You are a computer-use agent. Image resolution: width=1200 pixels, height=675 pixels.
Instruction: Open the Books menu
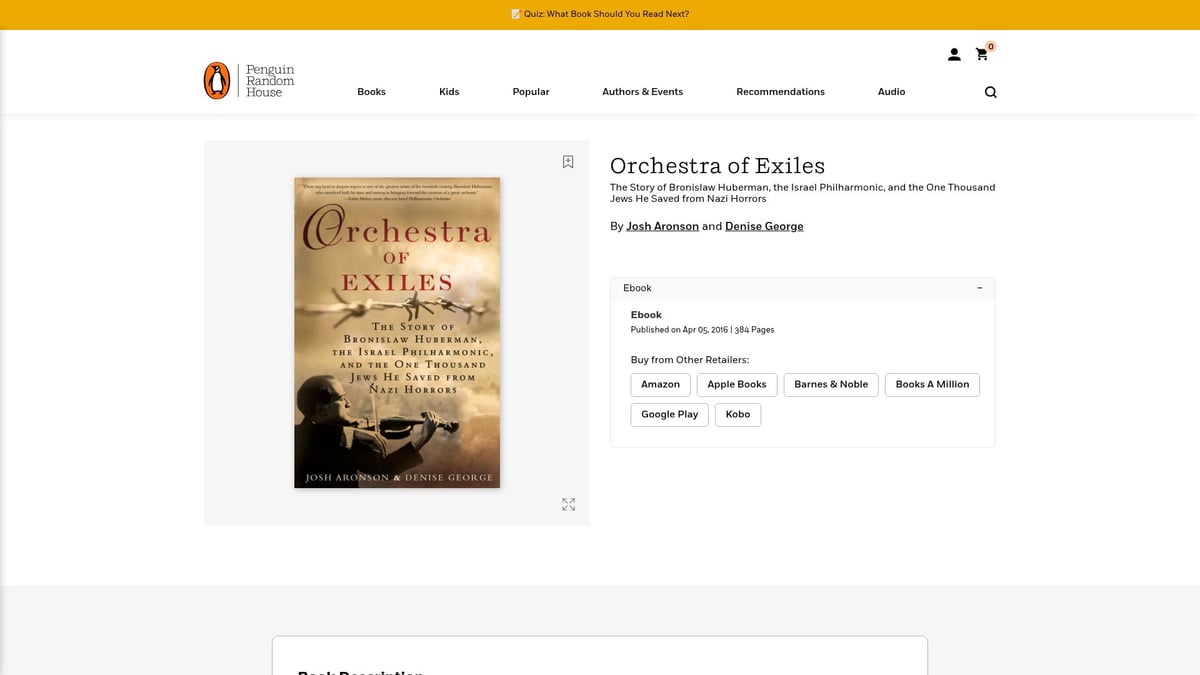371,92
